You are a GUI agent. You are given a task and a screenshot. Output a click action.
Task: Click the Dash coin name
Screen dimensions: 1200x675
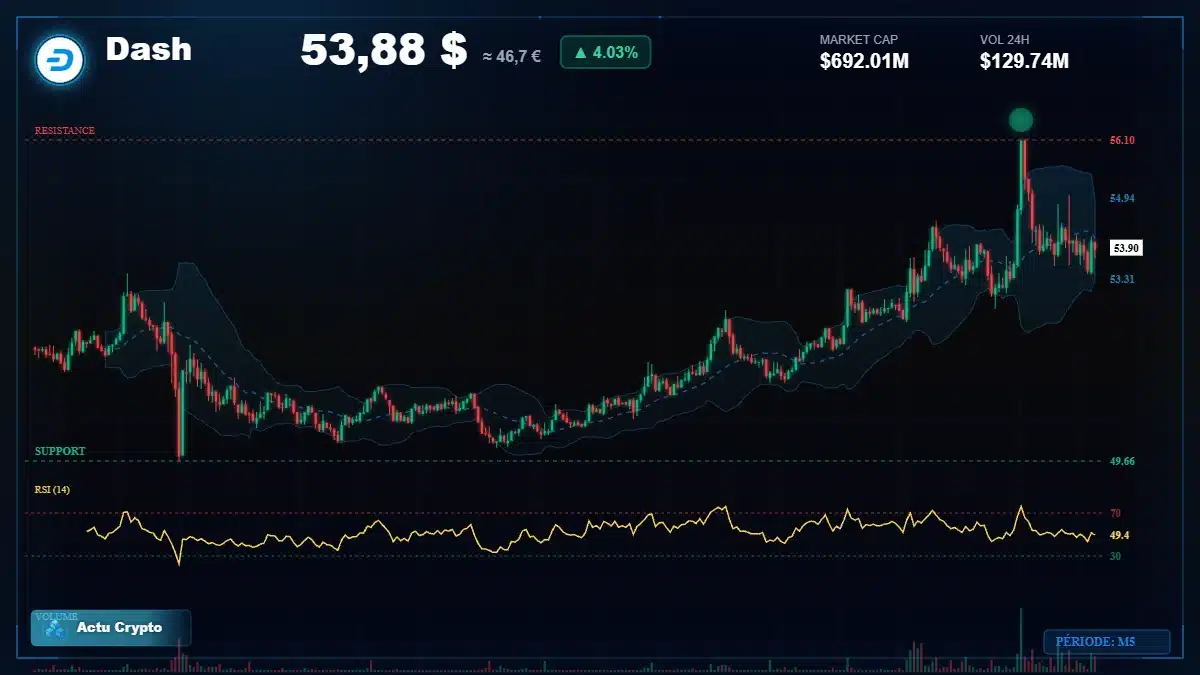tap(148, 49)
